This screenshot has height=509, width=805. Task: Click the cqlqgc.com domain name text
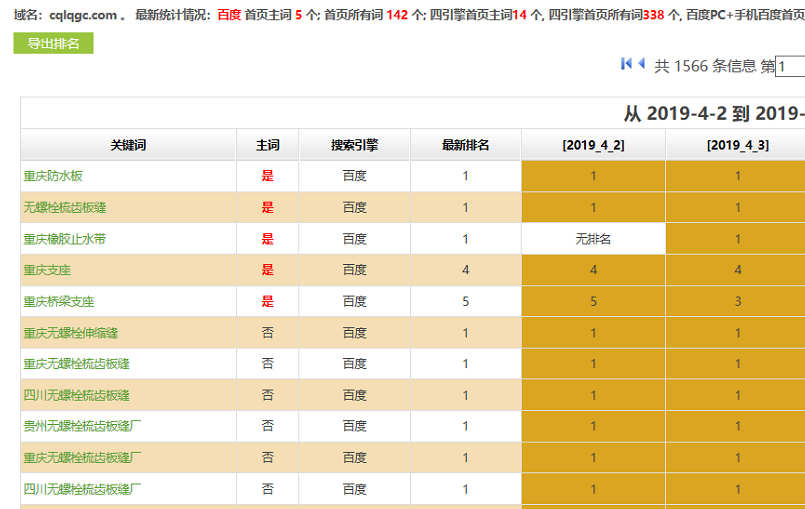click(x=83, y=15)
